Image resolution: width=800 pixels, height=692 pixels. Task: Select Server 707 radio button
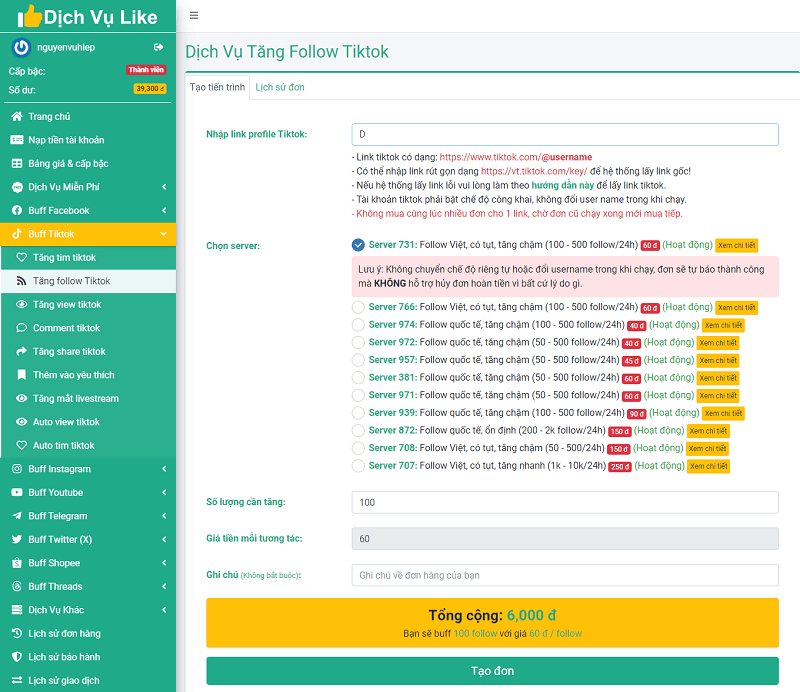358,465
